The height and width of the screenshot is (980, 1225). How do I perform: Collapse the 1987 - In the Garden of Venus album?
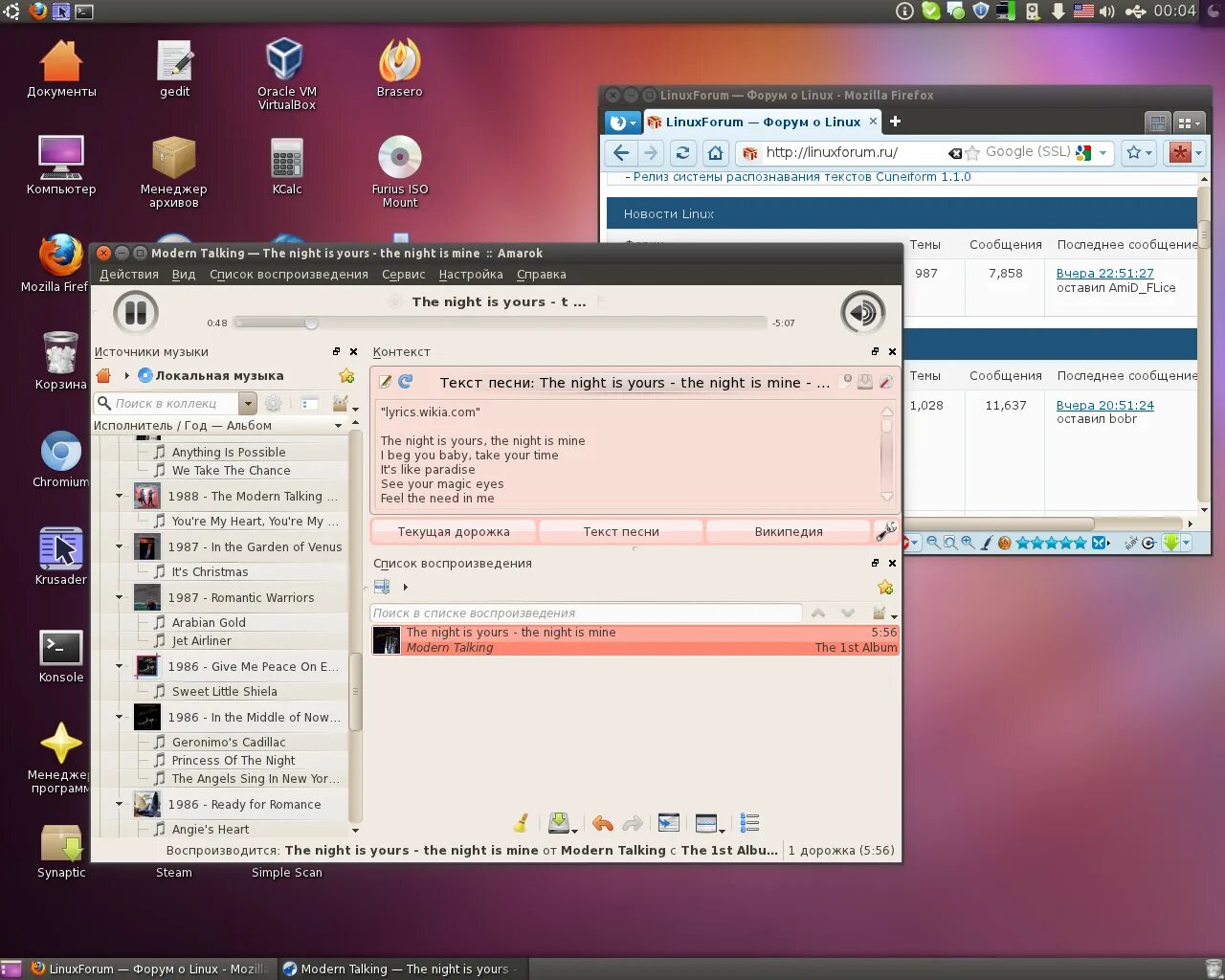pos(119,546)
